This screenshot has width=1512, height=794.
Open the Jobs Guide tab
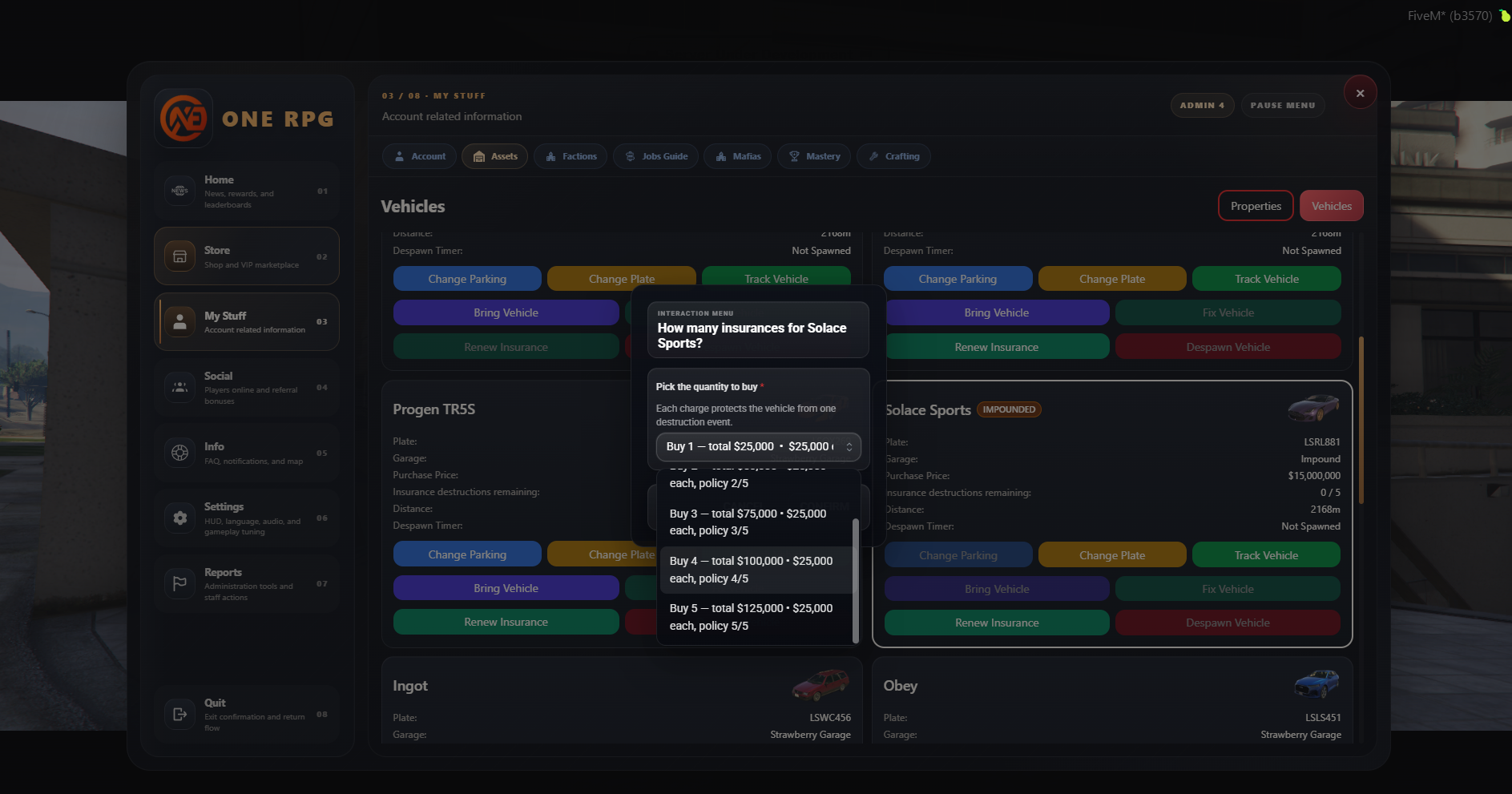pos(655,156)
